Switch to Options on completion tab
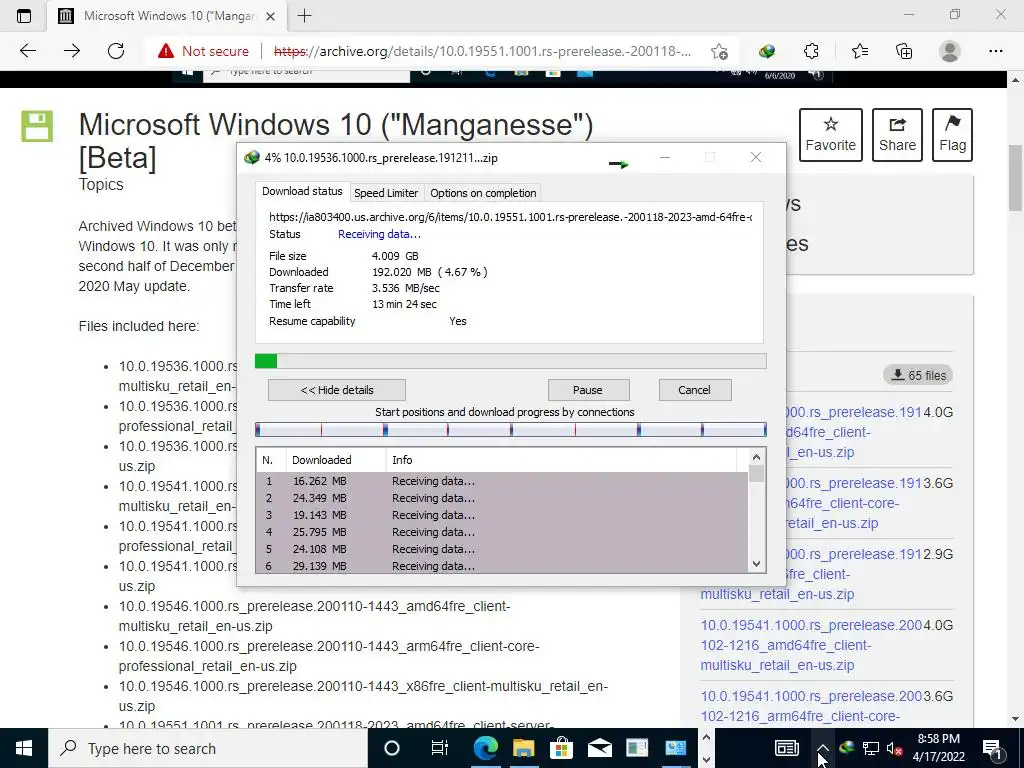 [x=483, y=193]
